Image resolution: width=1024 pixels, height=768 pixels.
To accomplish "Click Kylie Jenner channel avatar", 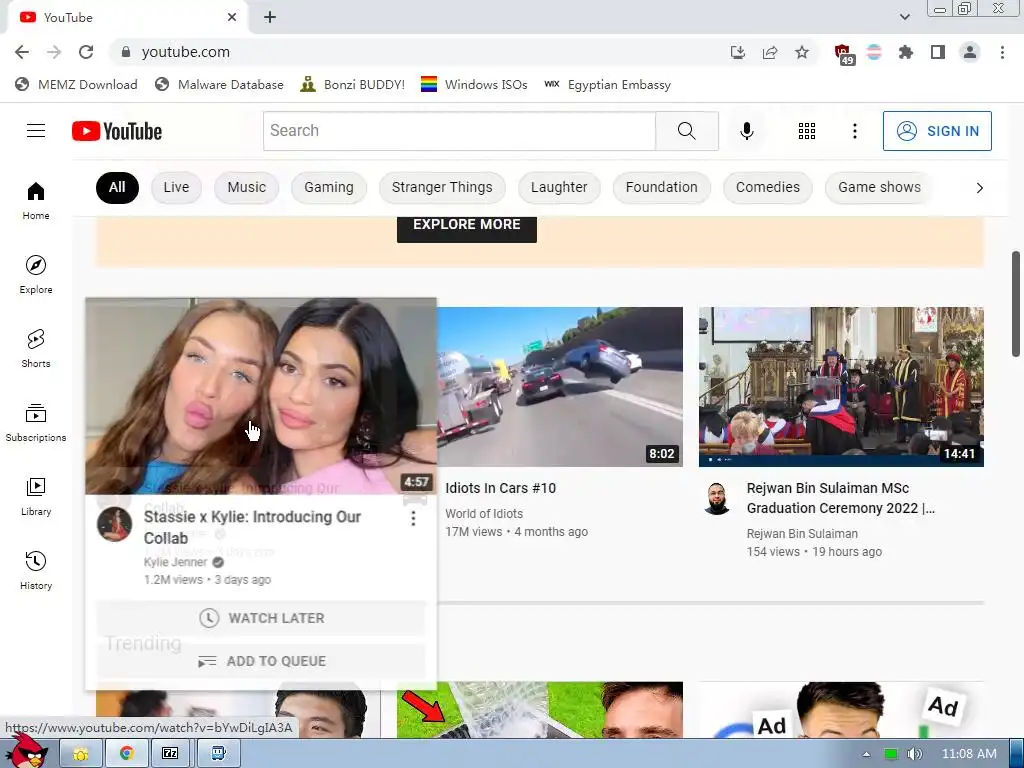I will coord(114,524).
